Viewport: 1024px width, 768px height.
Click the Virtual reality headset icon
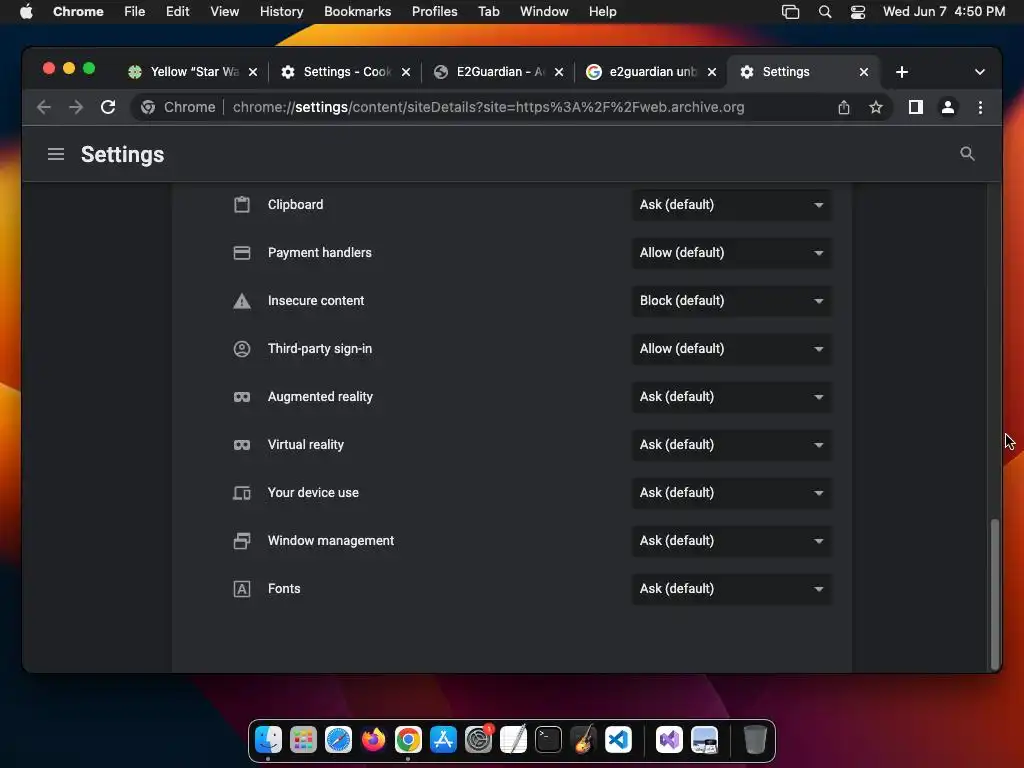click(242, 445)
